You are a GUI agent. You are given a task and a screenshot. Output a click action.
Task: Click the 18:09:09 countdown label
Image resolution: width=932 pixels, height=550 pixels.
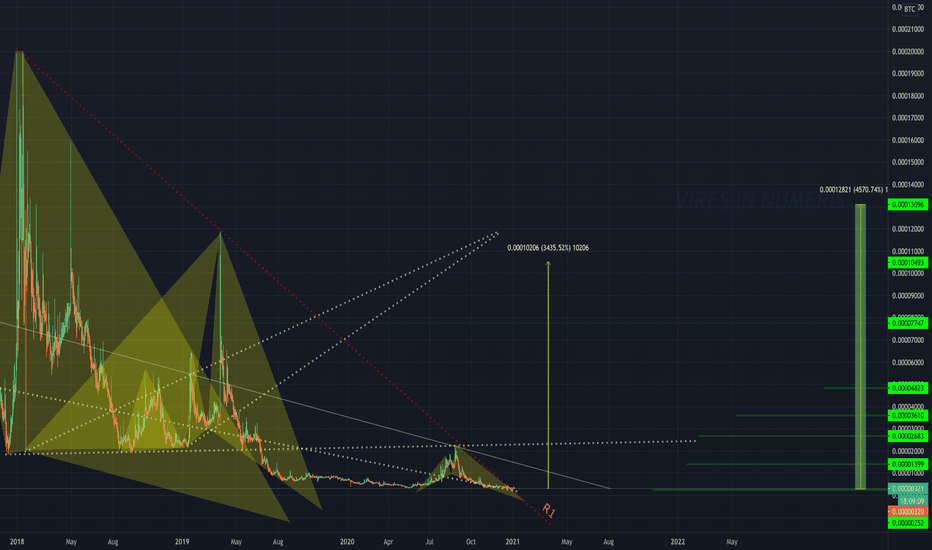pos(910,501)
